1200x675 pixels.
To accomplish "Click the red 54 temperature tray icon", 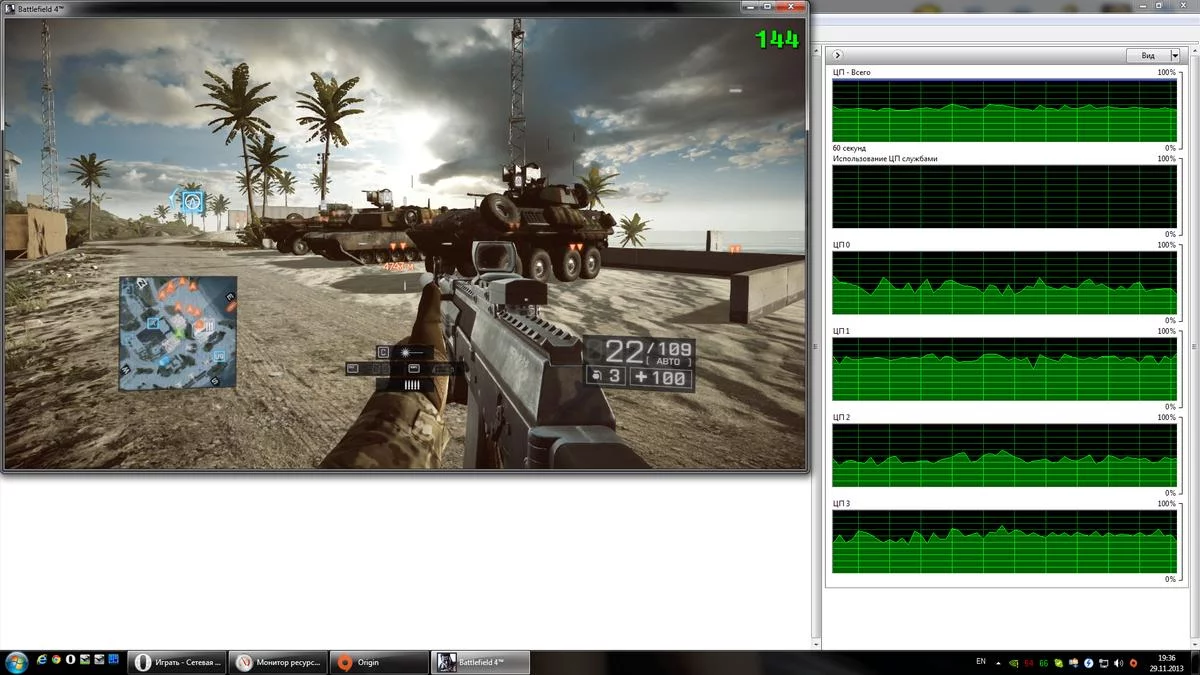I will [1029, 662].
